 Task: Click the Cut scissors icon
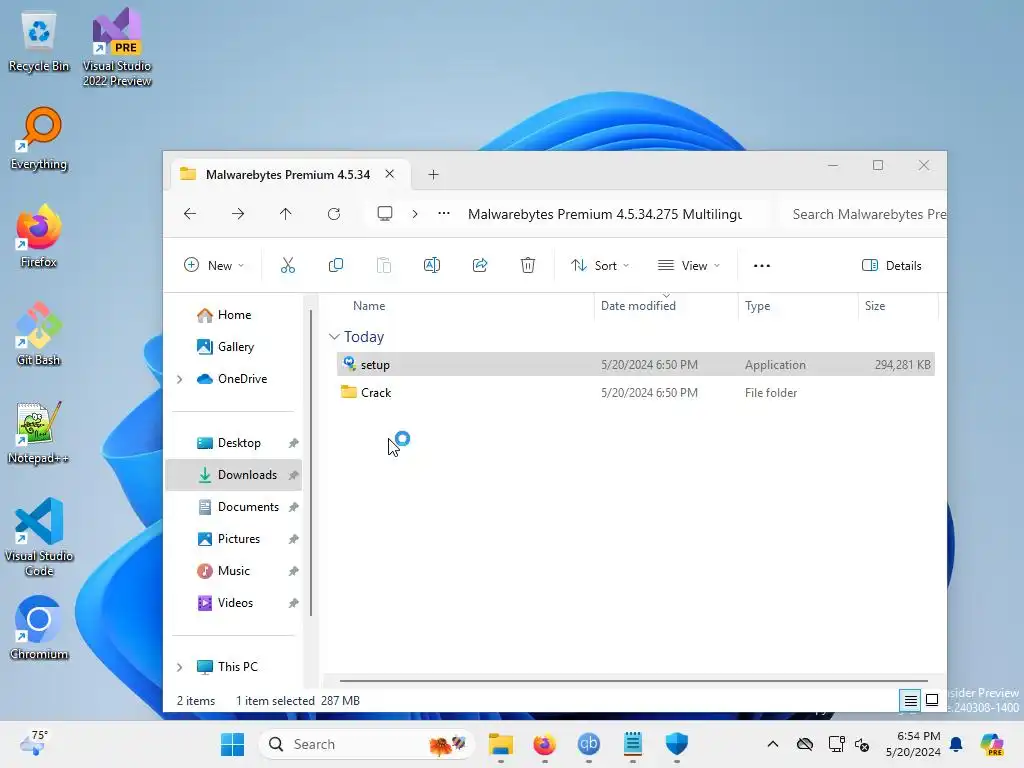point(287,265)
